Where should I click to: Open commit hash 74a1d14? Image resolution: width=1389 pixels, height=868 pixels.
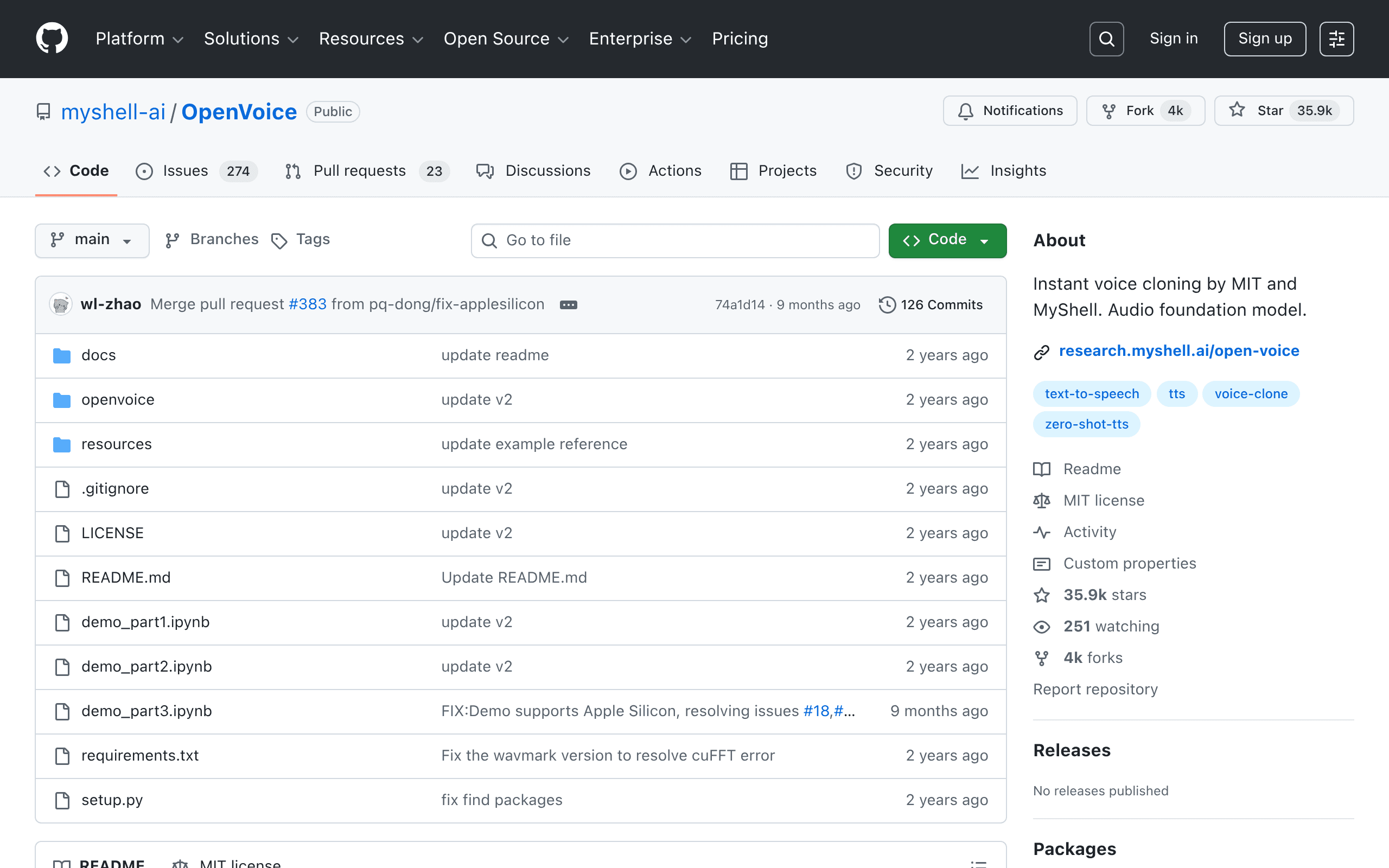[740, 305]
